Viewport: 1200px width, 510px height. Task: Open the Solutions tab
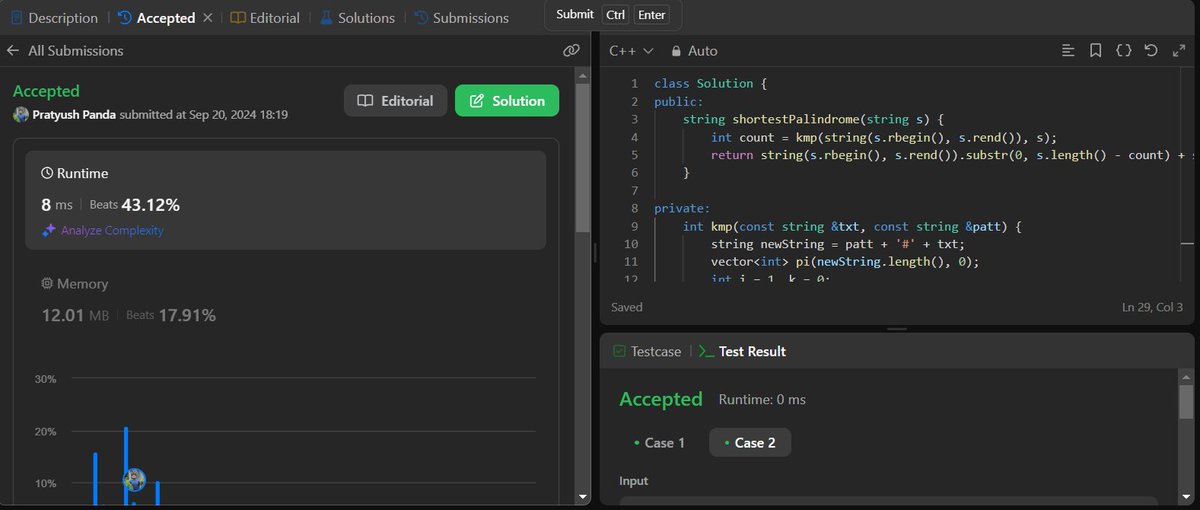(x=357, y=18)
